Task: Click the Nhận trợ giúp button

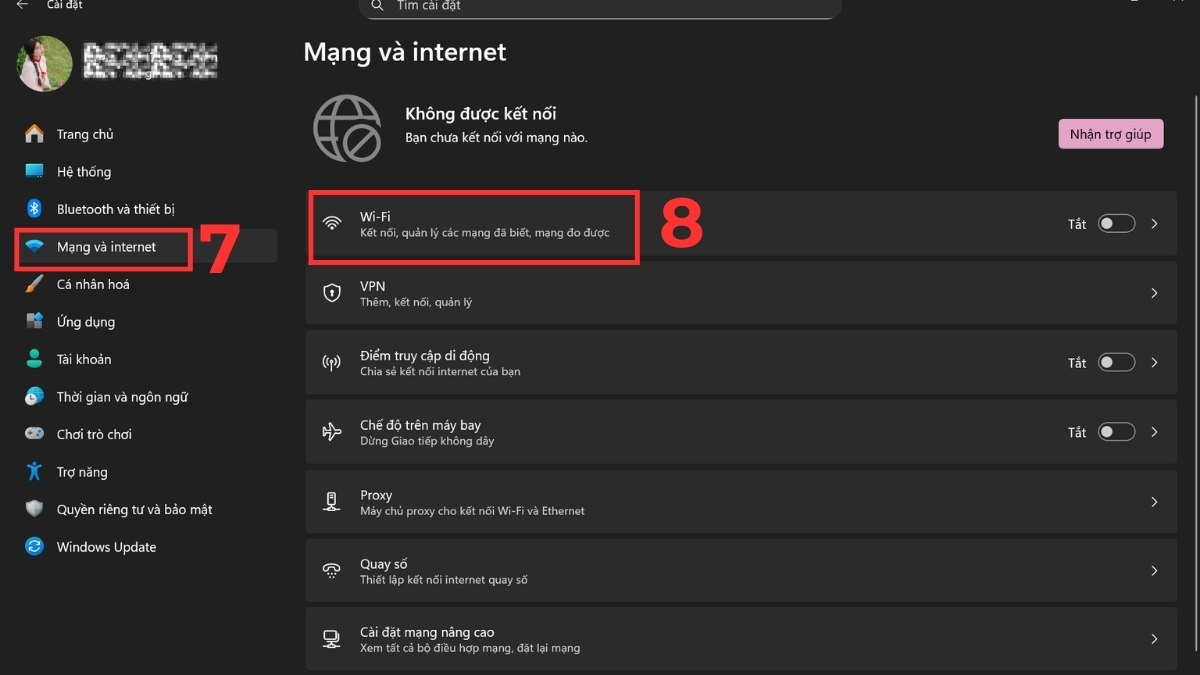Action: tap(1110, 133)
